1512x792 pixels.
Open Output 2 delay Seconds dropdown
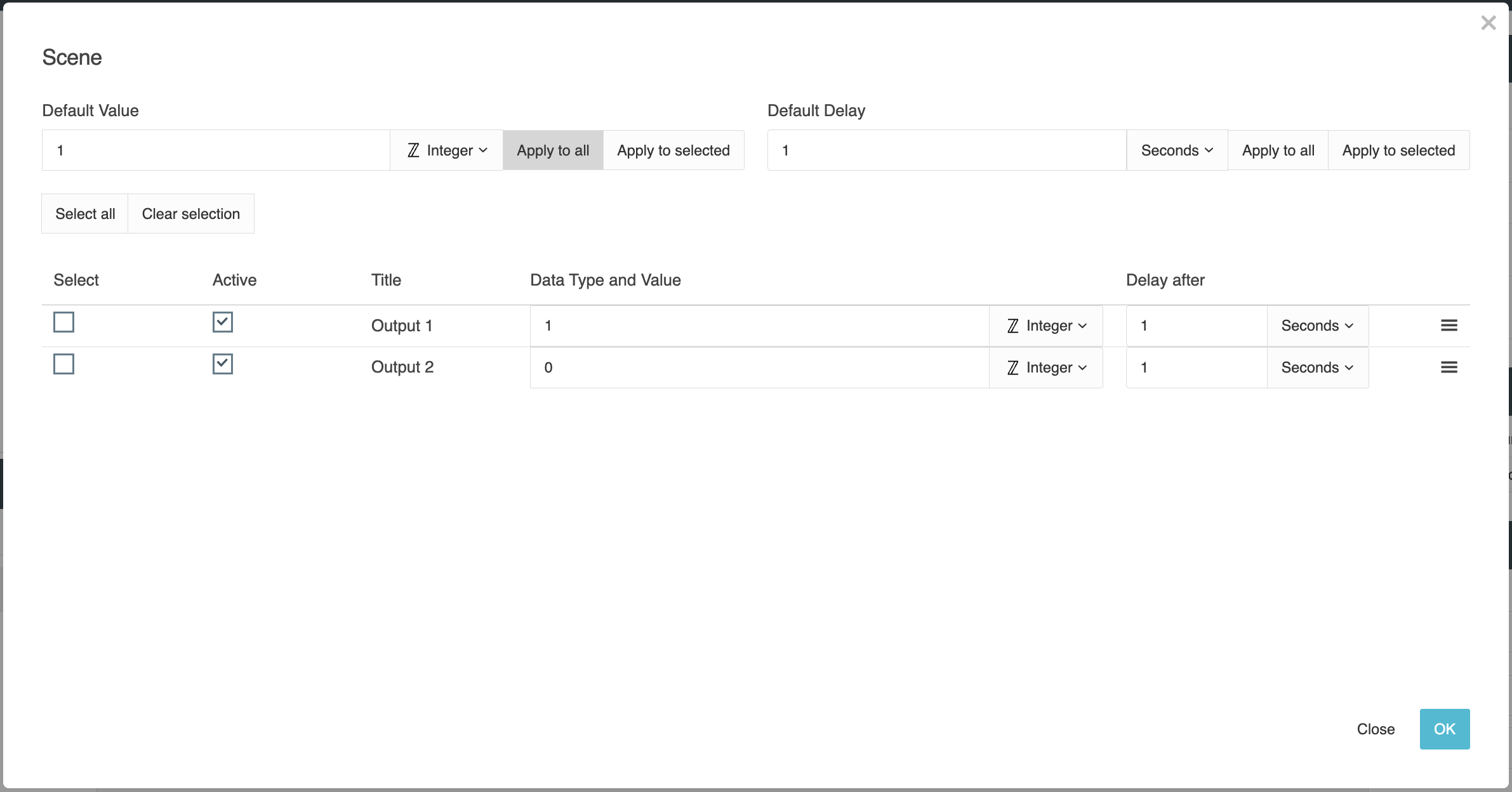tap(1317, 367)
